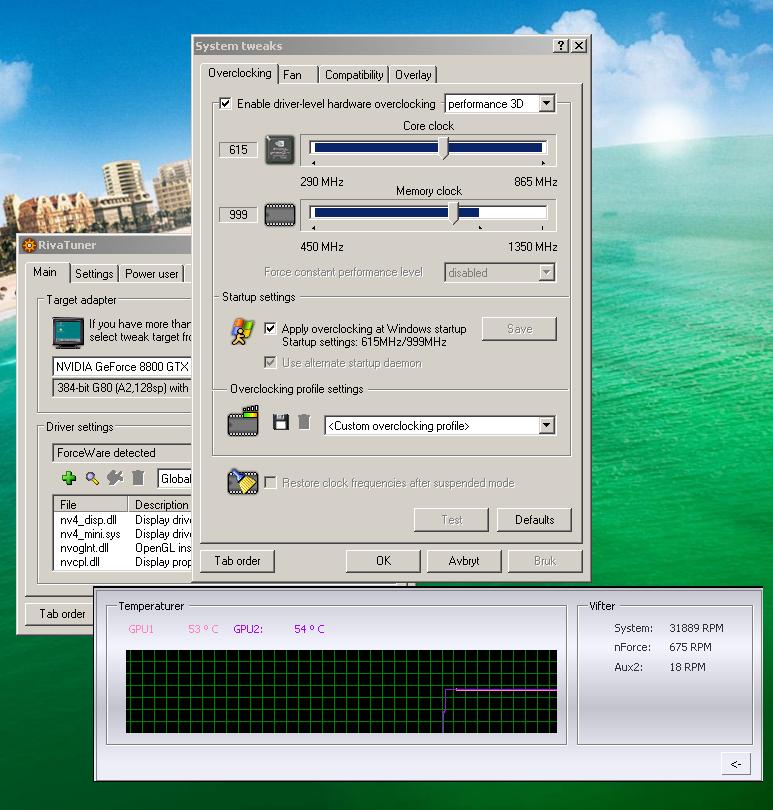Click the nForce: 675 RPM reading
This screenshot has width=773, height=810.
tap(662, 647)
